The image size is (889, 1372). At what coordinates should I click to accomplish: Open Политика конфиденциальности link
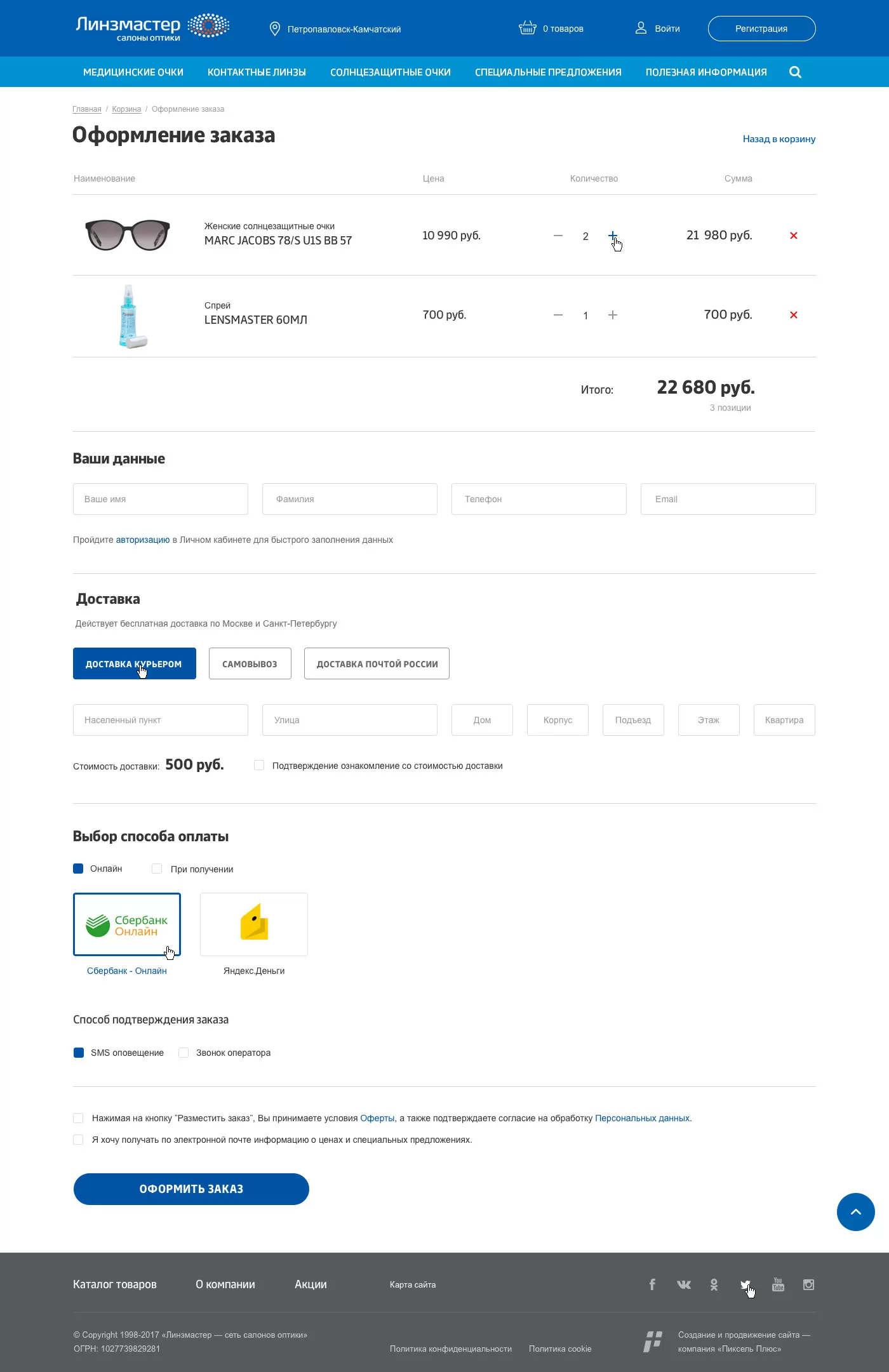point(451,1349)
